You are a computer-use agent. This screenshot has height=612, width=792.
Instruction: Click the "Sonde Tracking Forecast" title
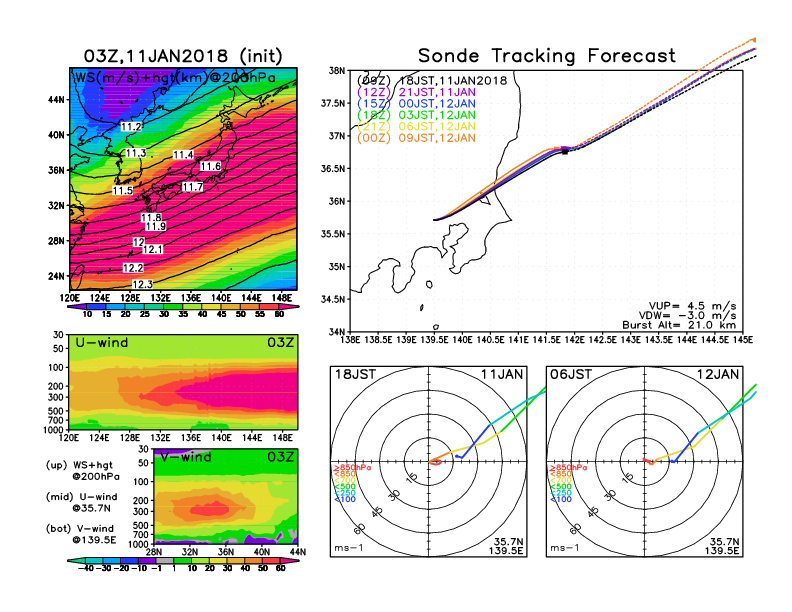tap(547, 56)
